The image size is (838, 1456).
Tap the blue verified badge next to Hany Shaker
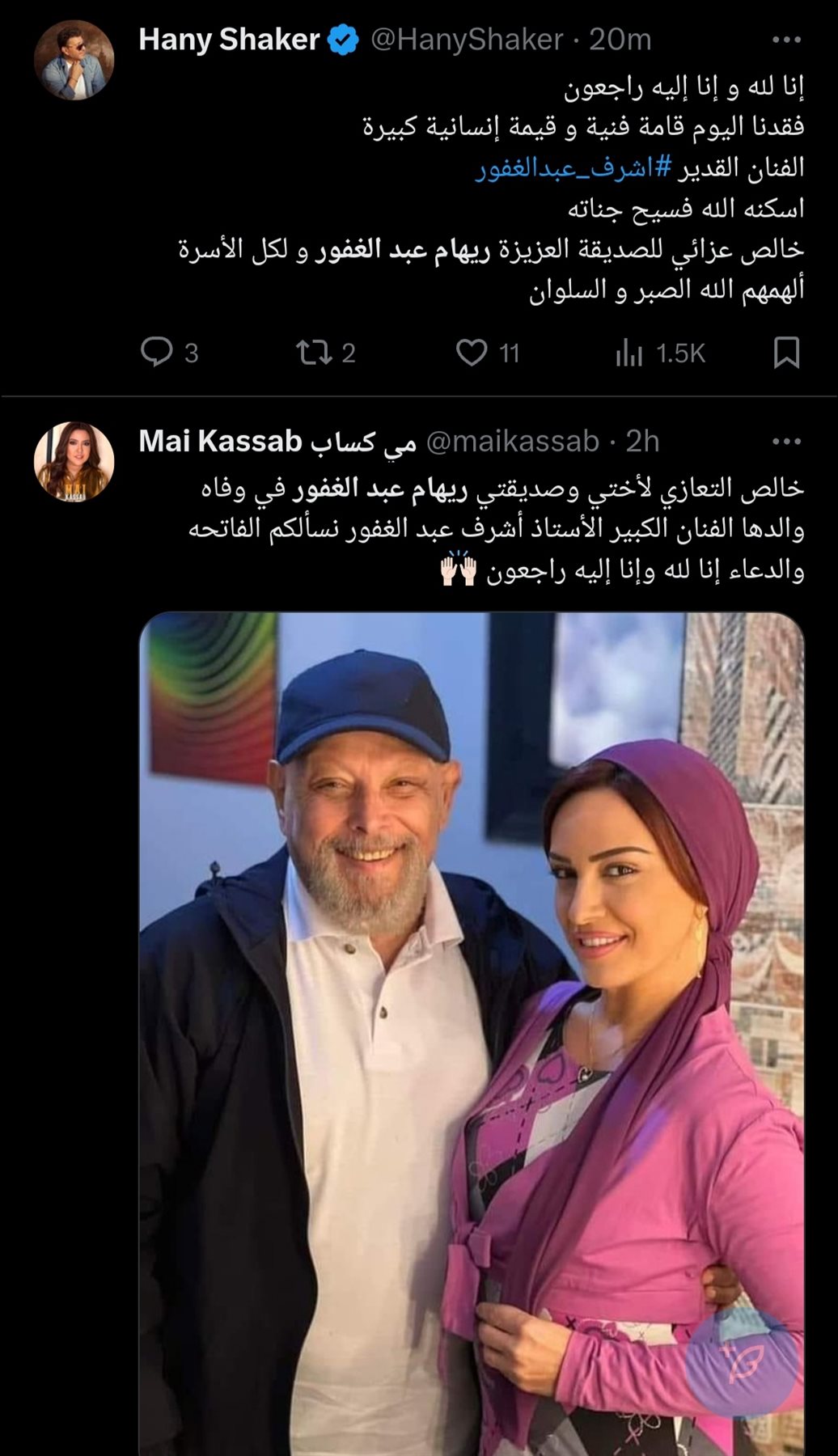point(344,40)
